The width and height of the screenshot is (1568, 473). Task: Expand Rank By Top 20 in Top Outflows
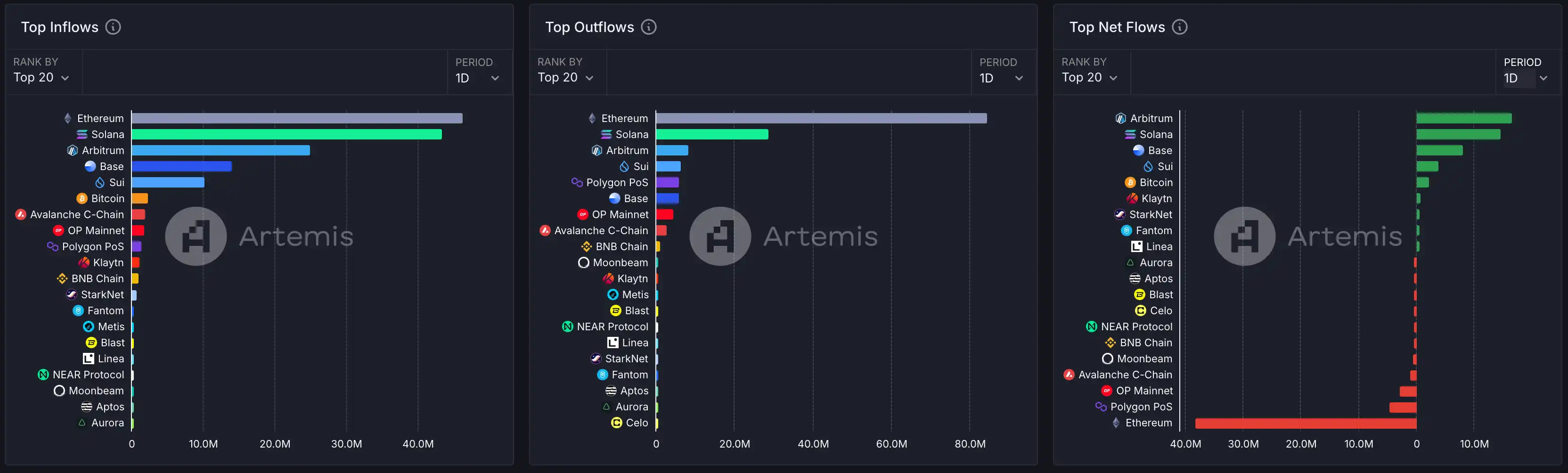coord(565,77)
